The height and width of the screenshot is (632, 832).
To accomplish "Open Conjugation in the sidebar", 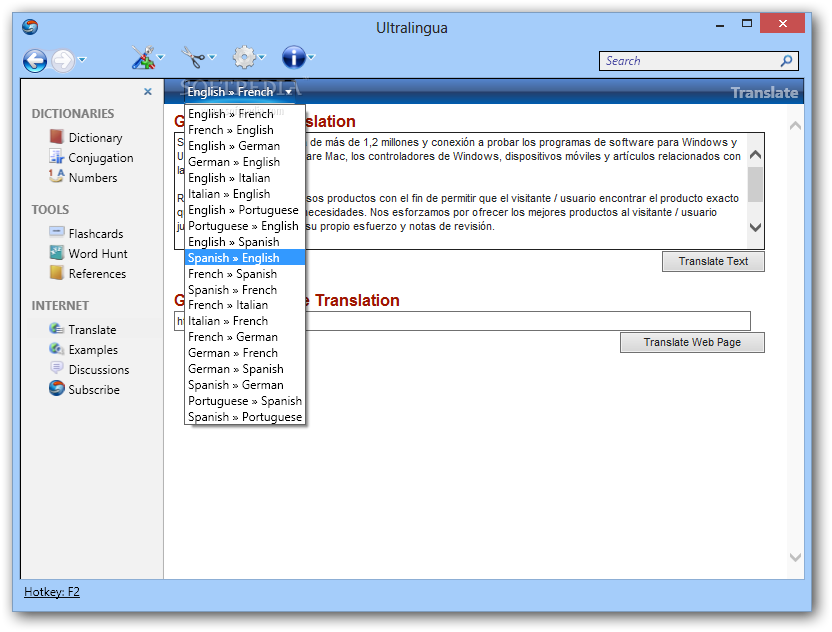I will (x=101, y=158).
